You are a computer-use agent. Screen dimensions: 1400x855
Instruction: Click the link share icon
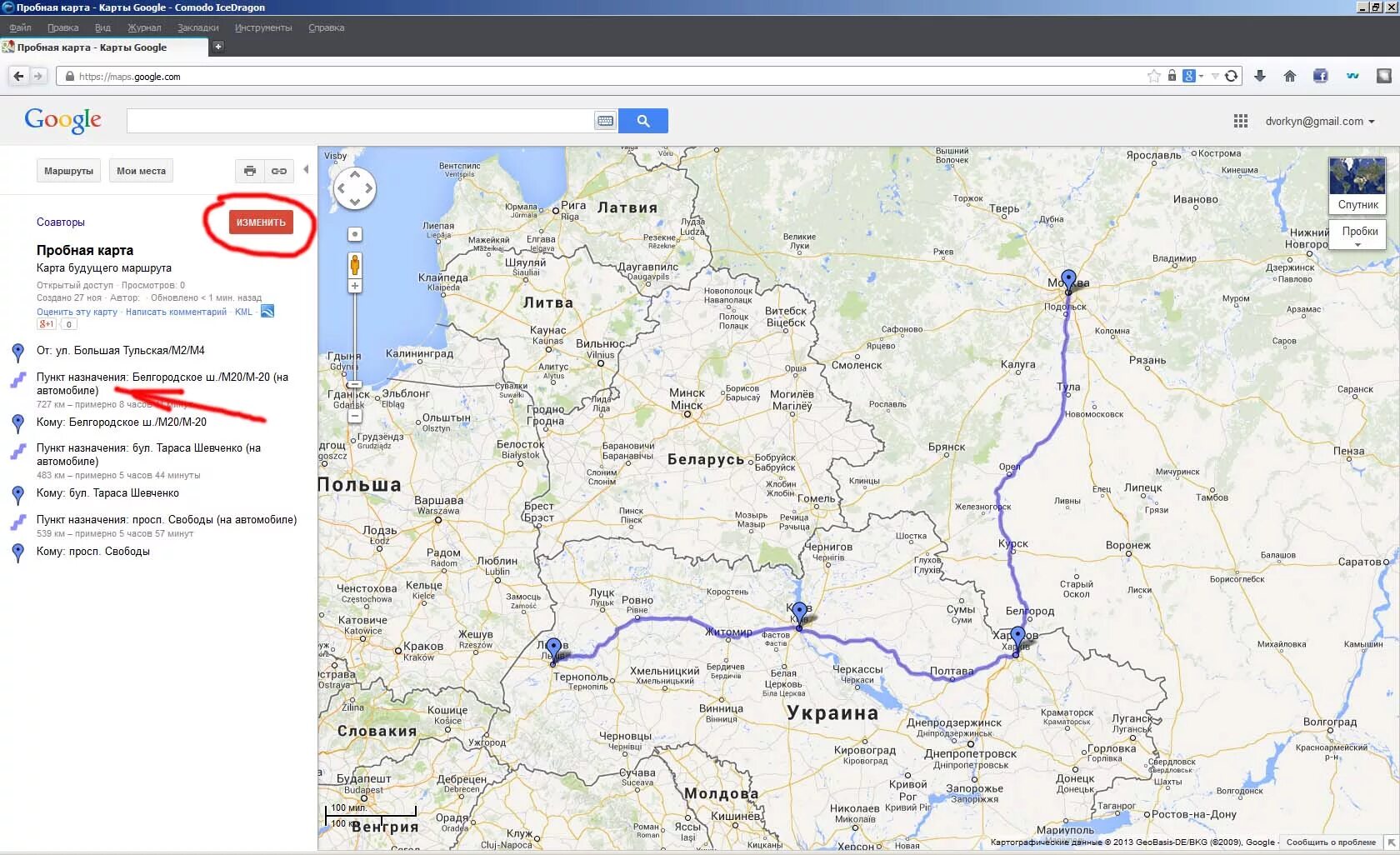click(x=278, y=171)
